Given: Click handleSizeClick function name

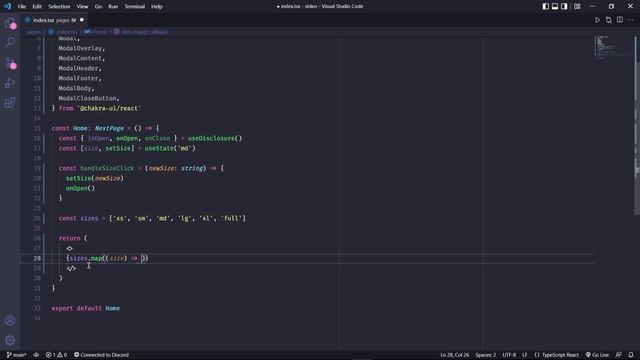Looking at the screenshot, I should pyautogui.click(x=107, y=168).
